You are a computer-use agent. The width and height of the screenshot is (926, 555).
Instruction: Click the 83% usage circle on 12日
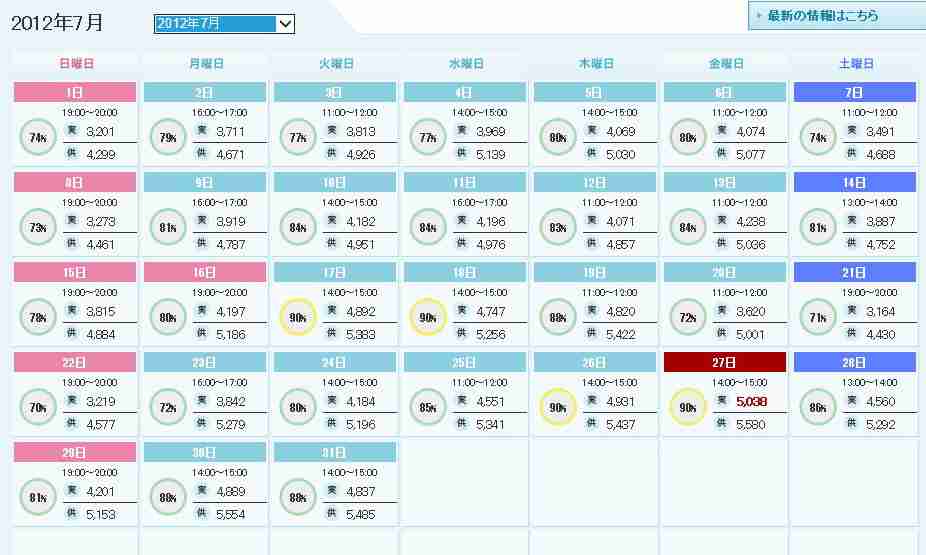[557, 227]
